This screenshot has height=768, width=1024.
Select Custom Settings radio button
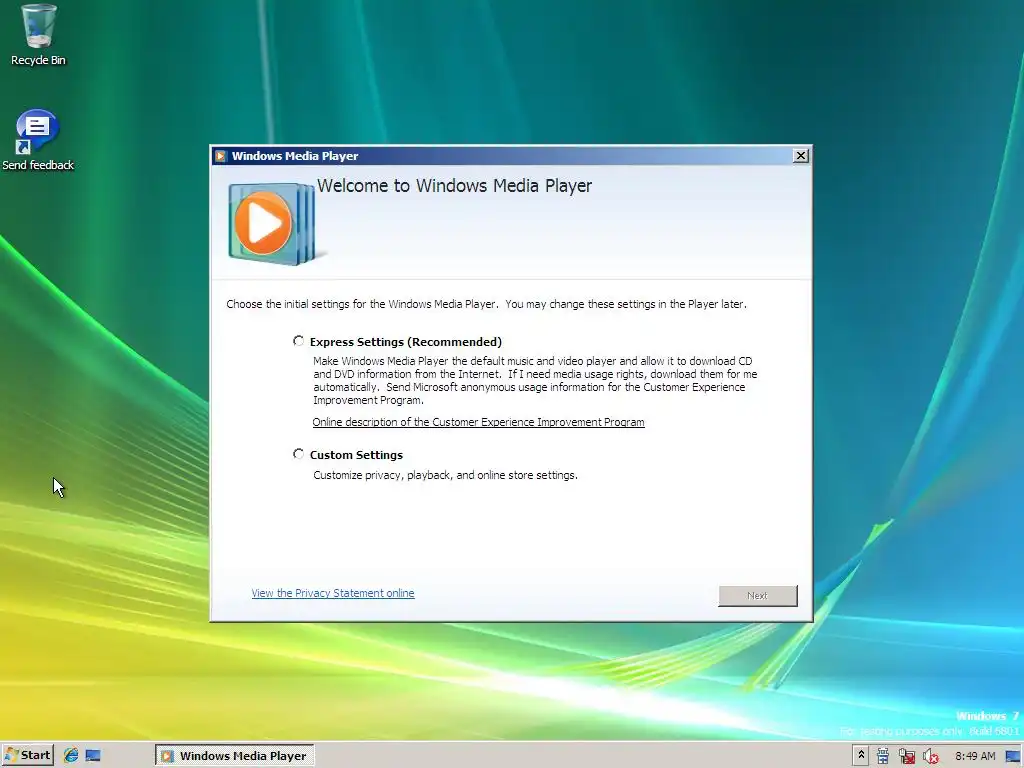tap(298, 454)
